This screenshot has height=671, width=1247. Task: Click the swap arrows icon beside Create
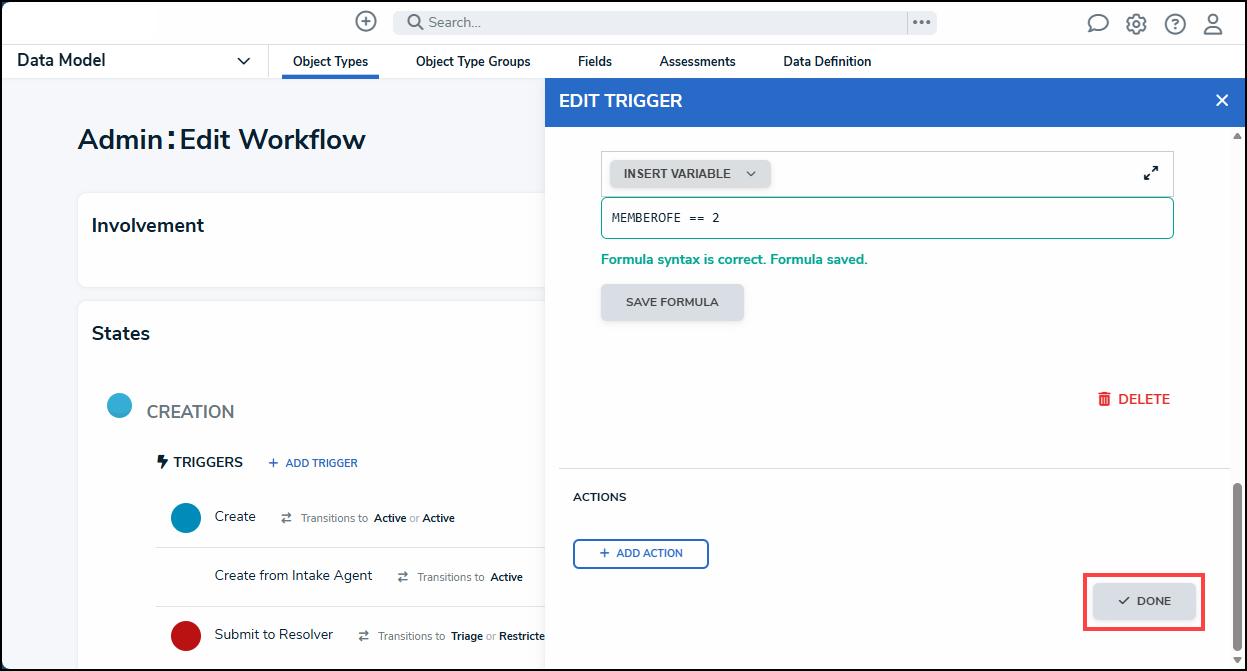click(286, 518)
